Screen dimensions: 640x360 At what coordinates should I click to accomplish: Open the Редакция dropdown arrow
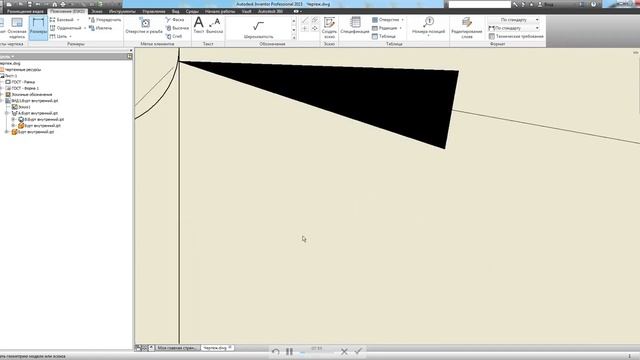pyautogui.click(x=400, y=28)
